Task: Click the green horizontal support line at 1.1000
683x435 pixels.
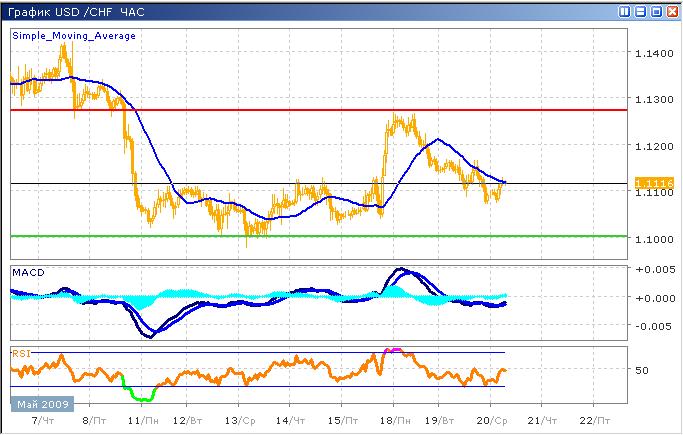Action: (319, 236)
